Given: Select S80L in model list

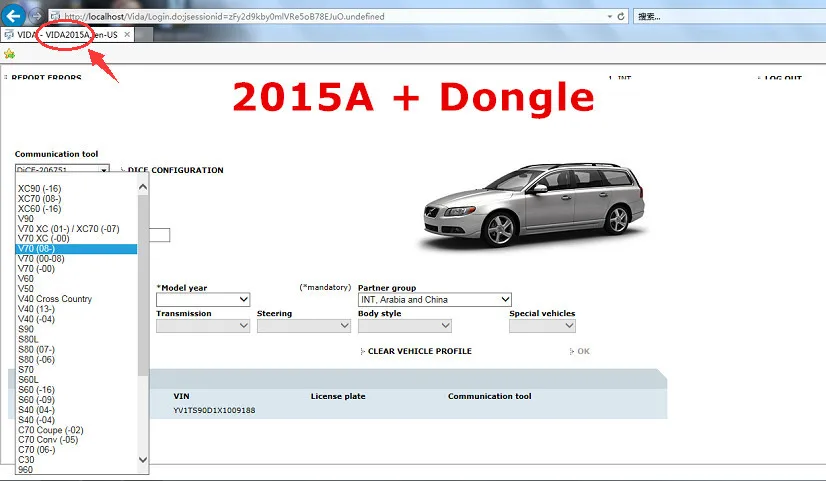Looking at the screenshot, I should (x=76, y=339).
